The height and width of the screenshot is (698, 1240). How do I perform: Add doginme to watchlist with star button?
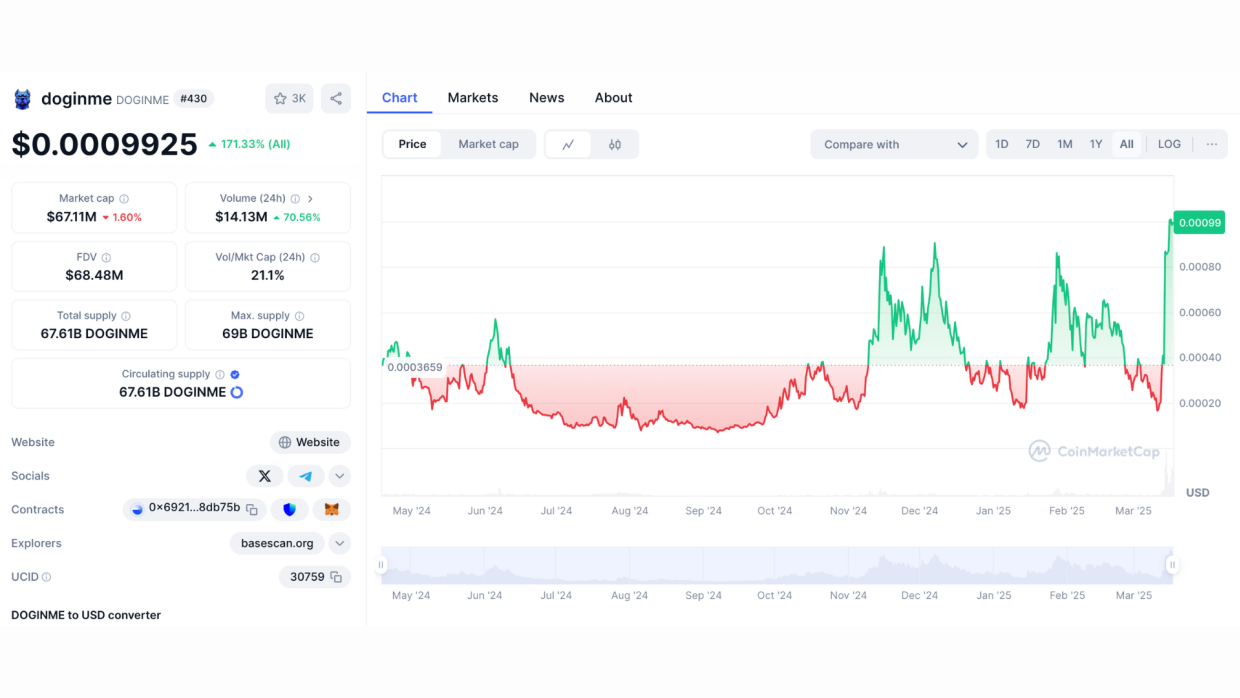(x=289, y=98)
